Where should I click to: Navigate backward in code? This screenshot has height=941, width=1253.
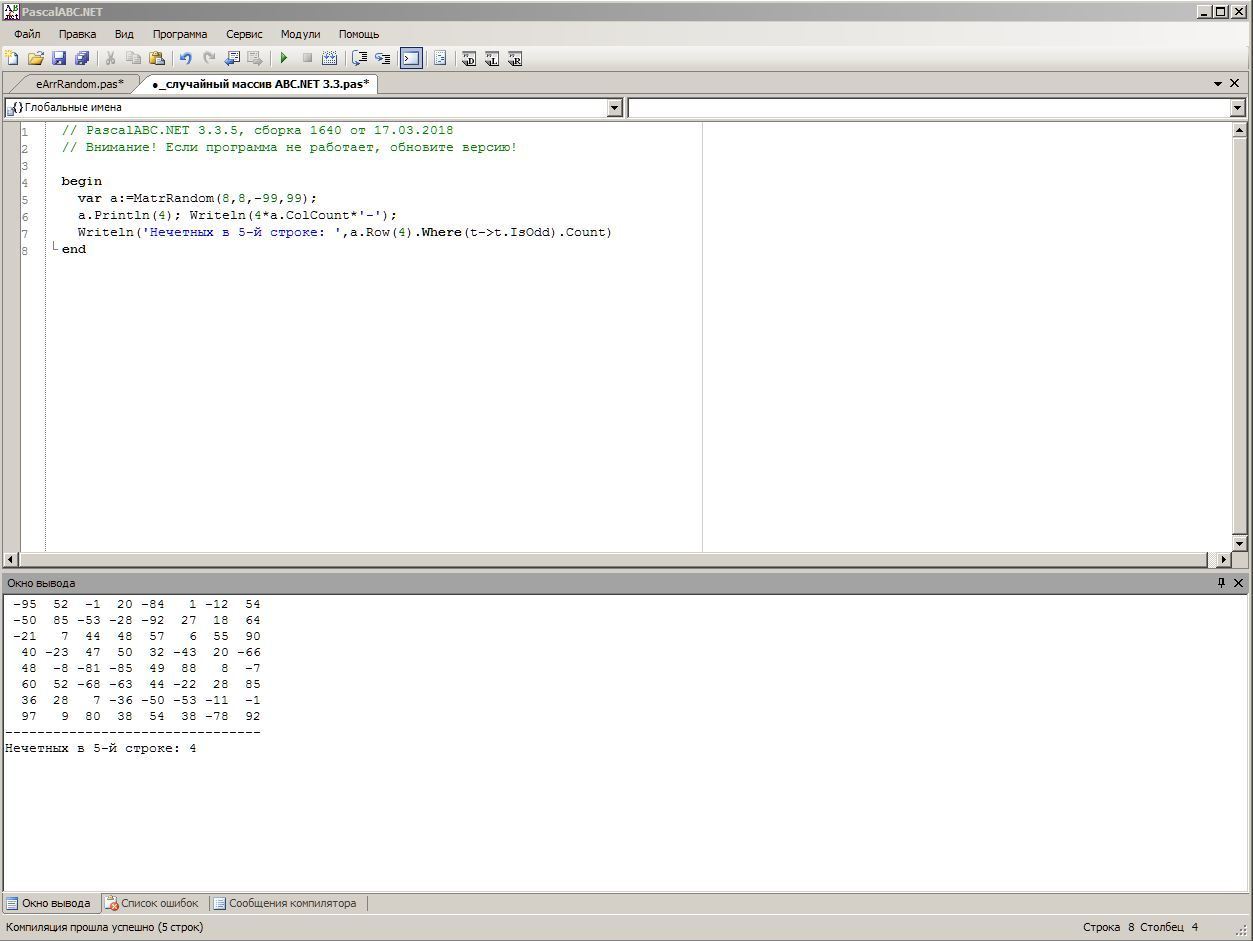click(232, 59)
